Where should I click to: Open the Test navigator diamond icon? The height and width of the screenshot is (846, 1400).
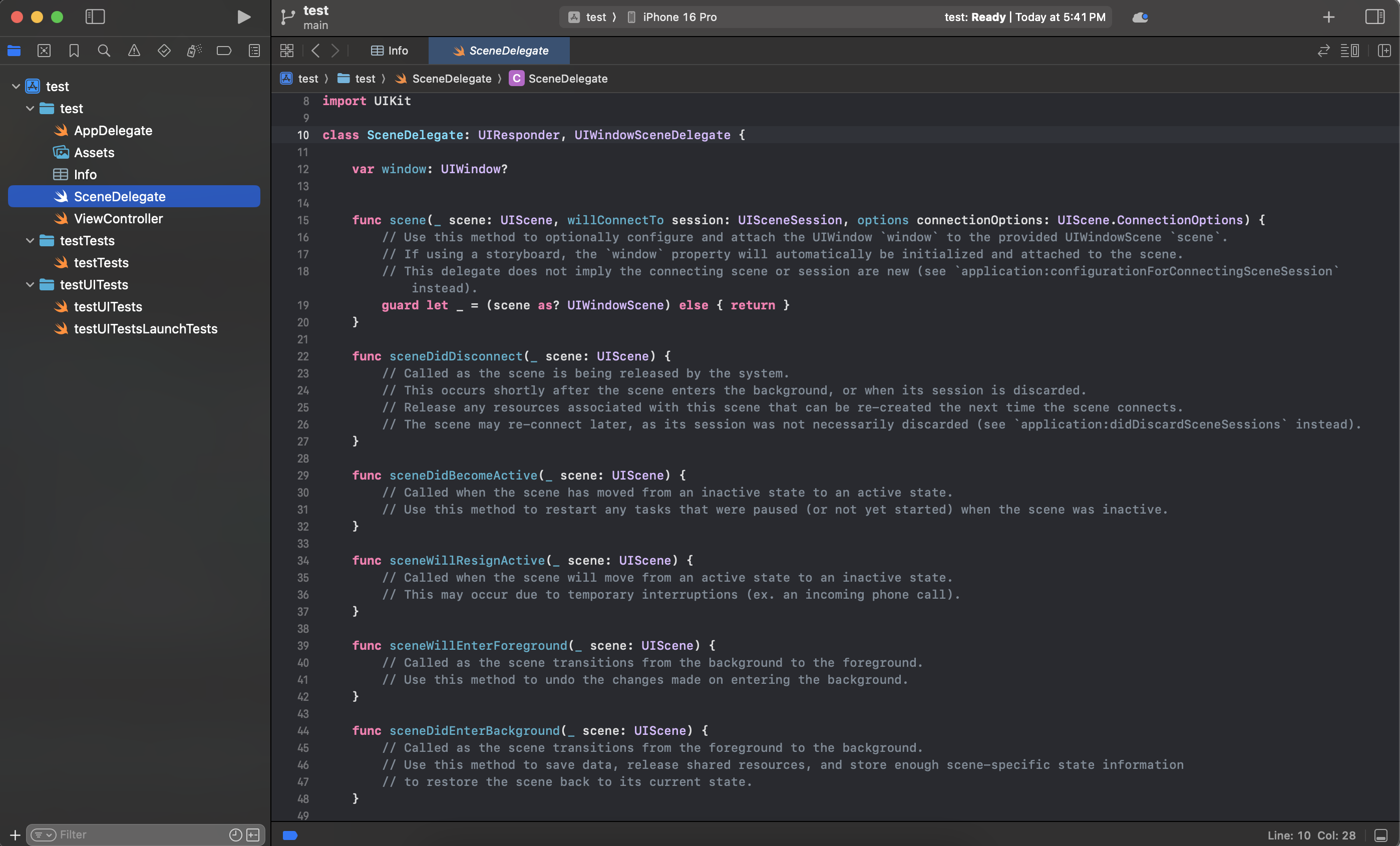[x=164, y=51]
